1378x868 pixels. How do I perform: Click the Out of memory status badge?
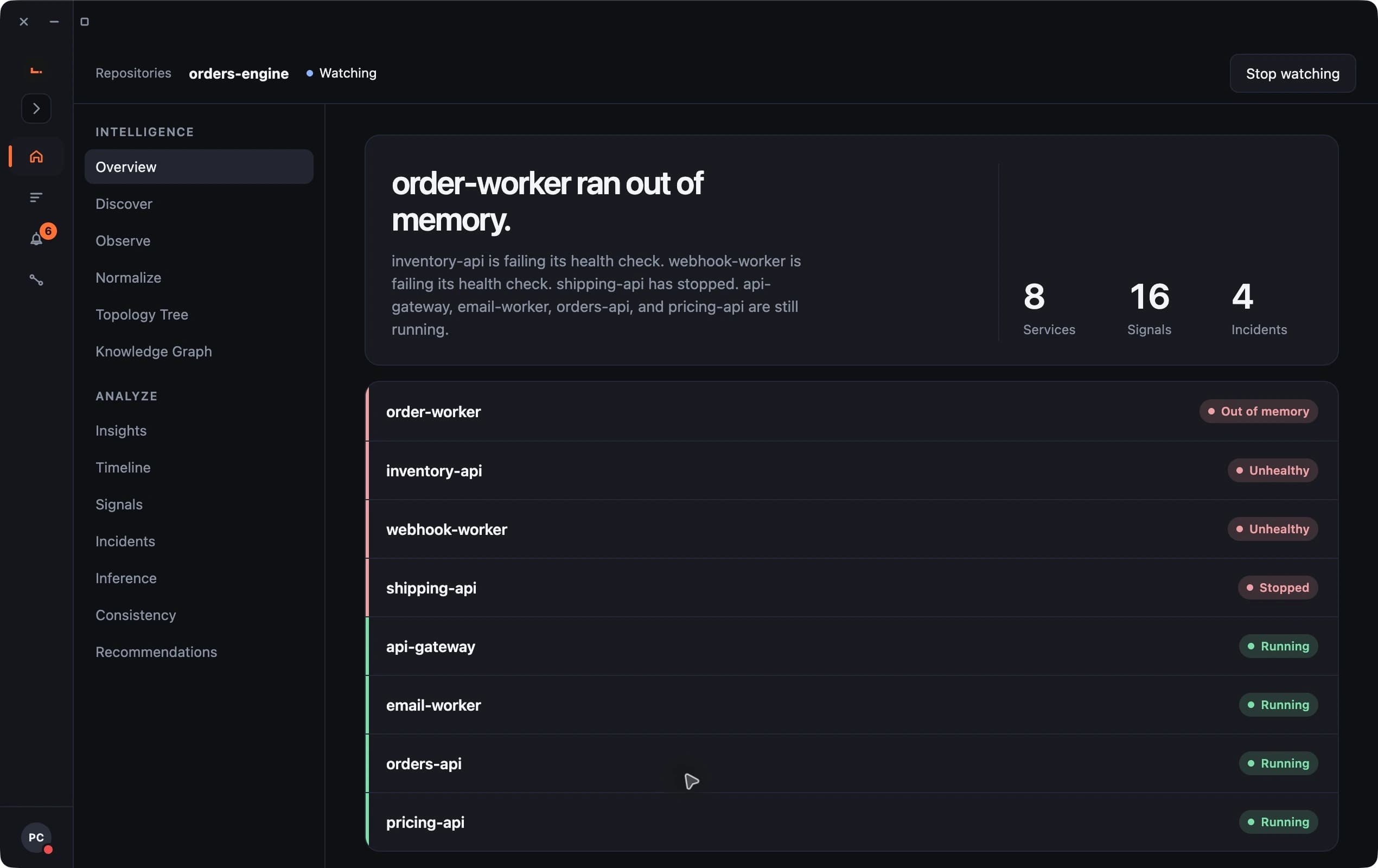tap(1259, 411)
